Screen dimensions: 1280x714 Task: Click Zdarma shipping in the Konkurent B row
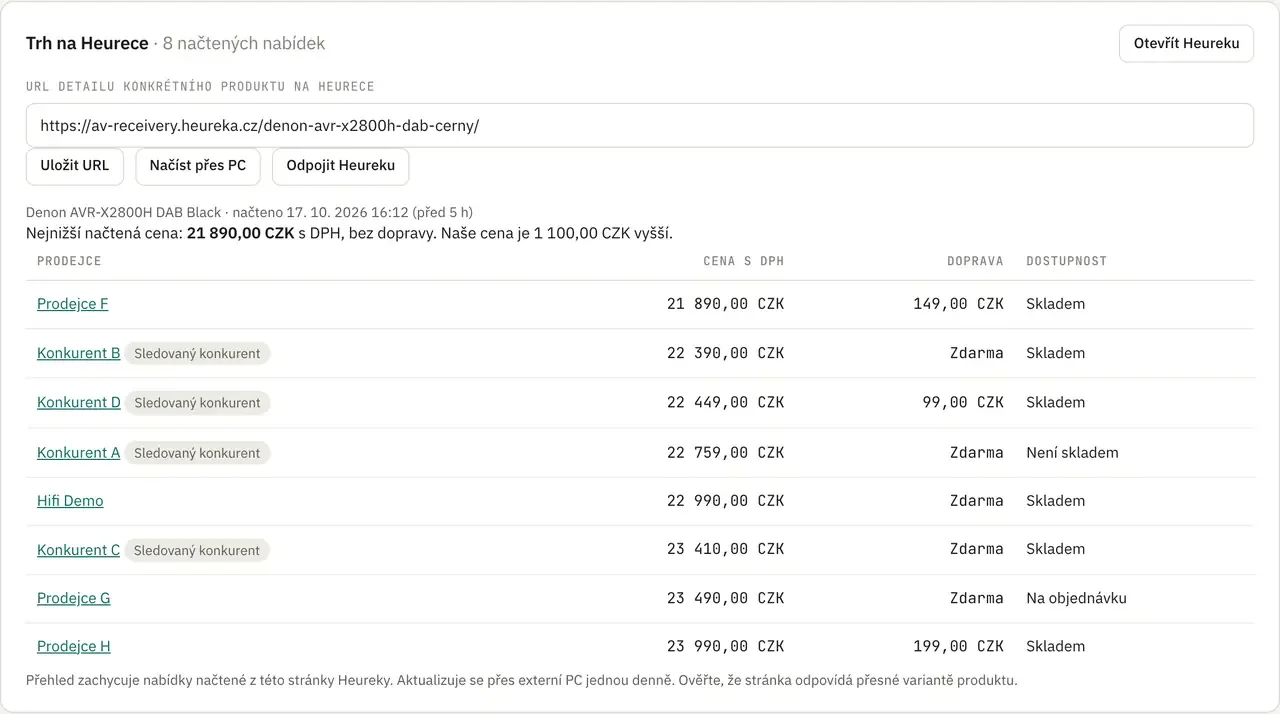click(x=977, y=353)
